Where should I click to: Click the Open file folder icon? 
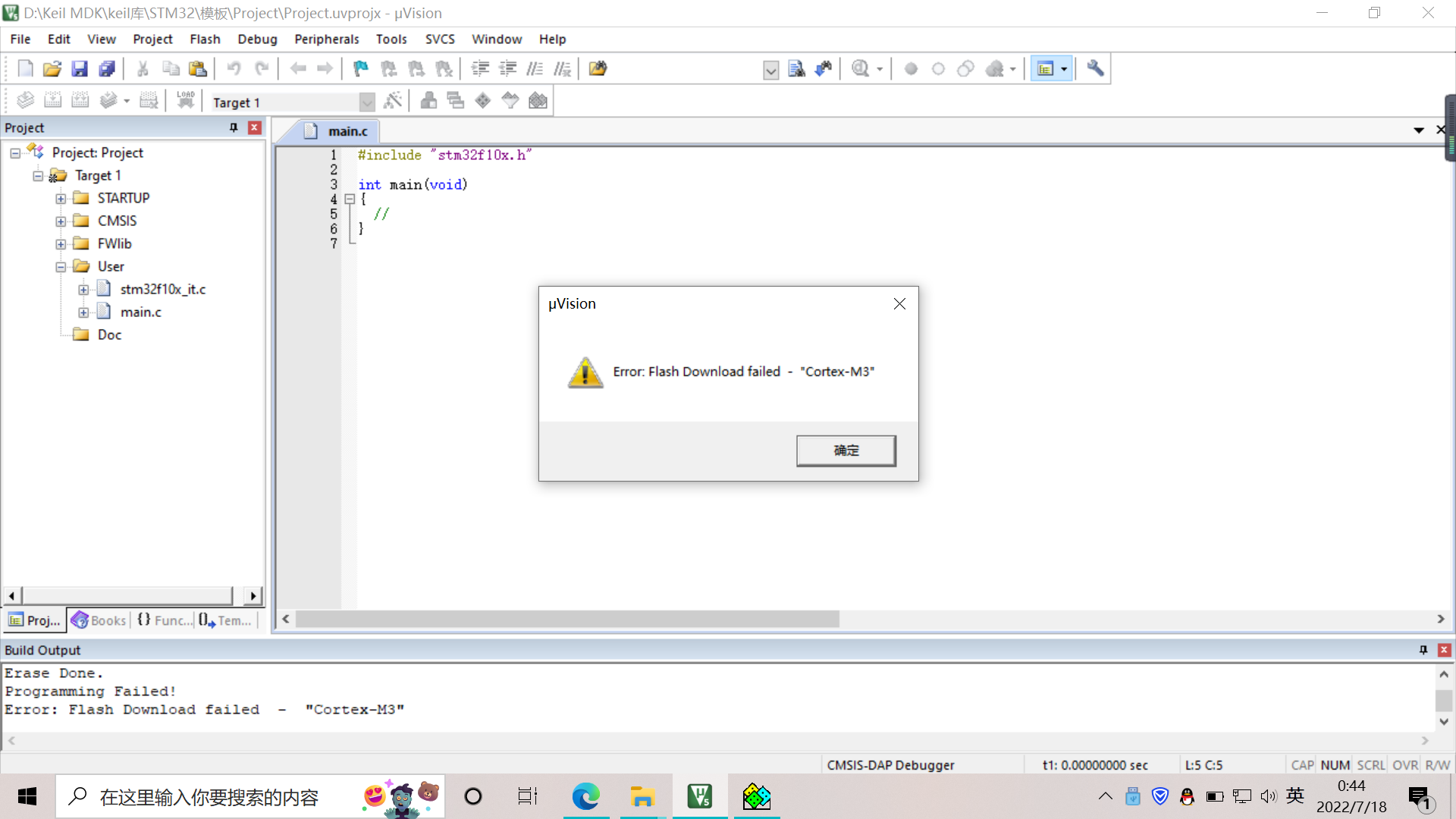[x=52, y=69]
